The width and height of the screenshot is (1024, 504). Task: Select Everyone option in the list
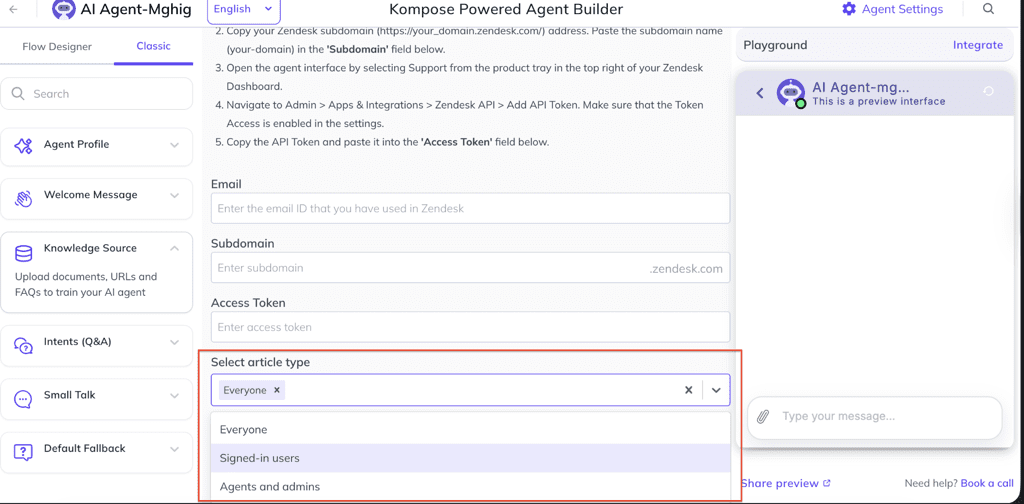pos(470,430)
